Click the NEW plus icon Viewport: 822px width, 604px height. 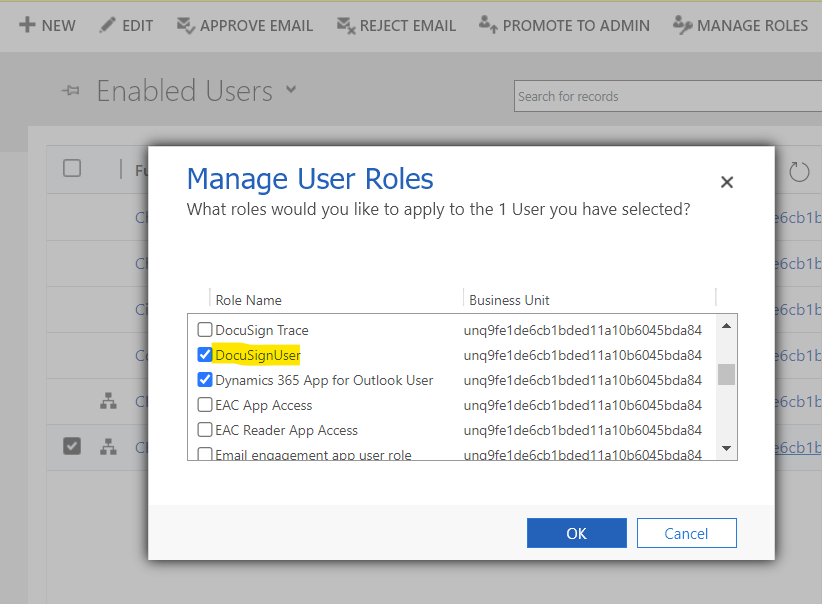(27, 25)
